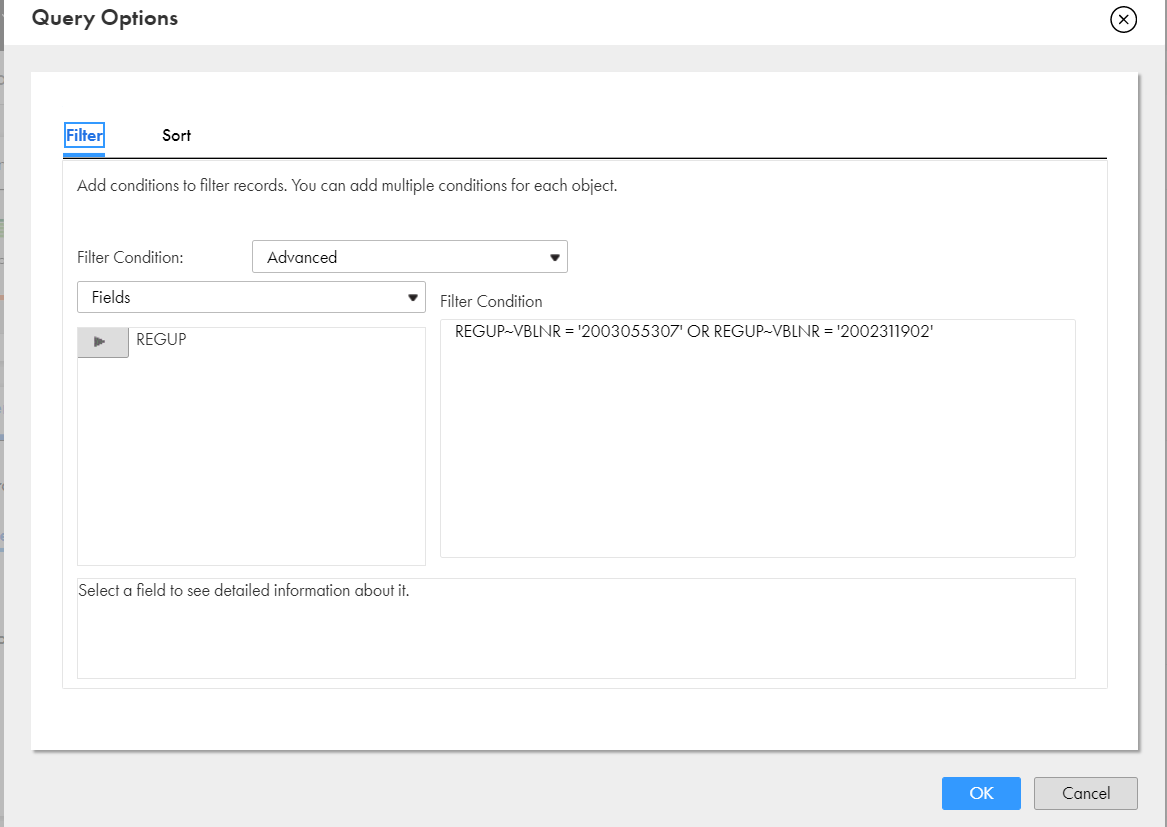The image size is (1167, 827).
Task: Click the 'Filter Condition:' label
Action: 130,258
